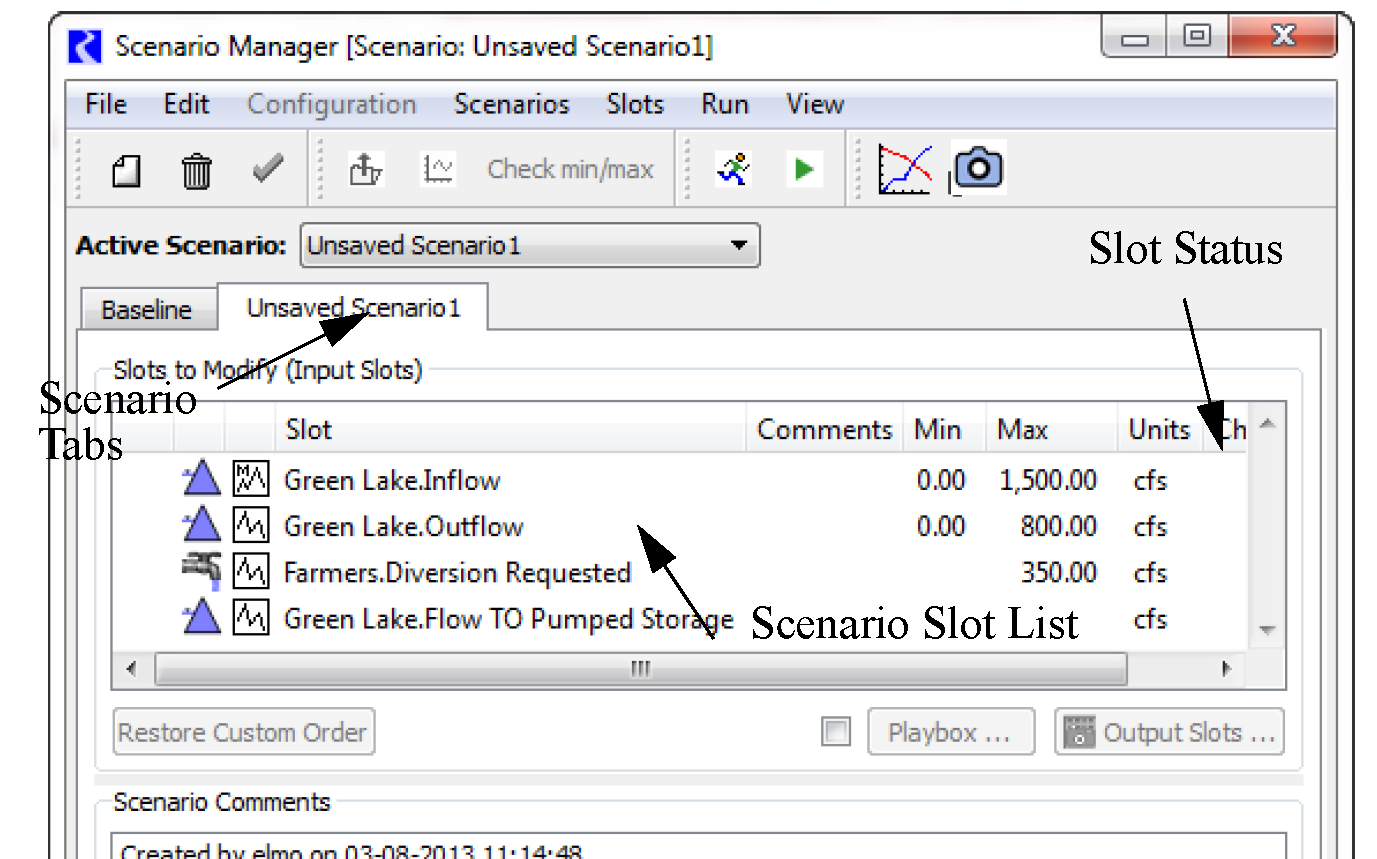1377x859 pixels.
Task: Click the trash can delete icon
Action: click(x=196, y=171)
